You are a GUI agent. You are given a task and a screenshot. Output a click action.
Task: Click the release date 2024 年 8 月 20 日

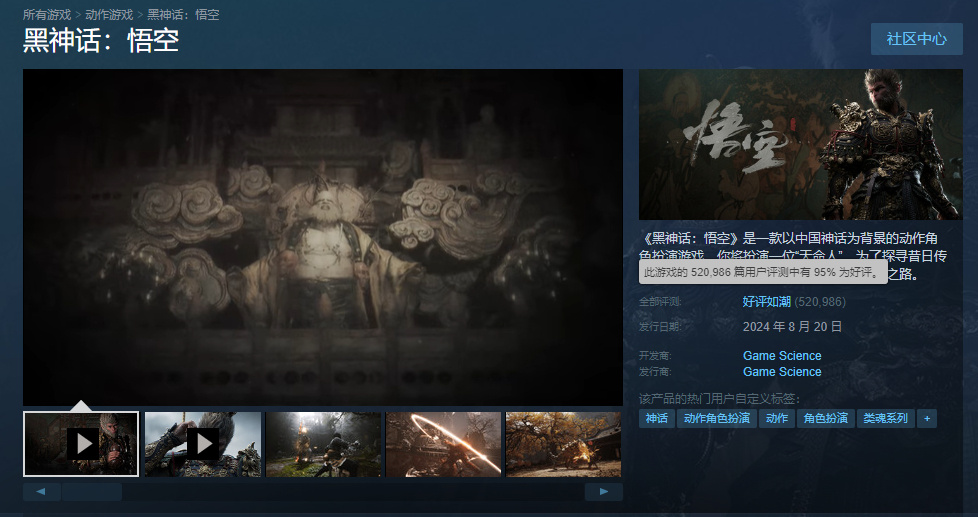(792, 327)
